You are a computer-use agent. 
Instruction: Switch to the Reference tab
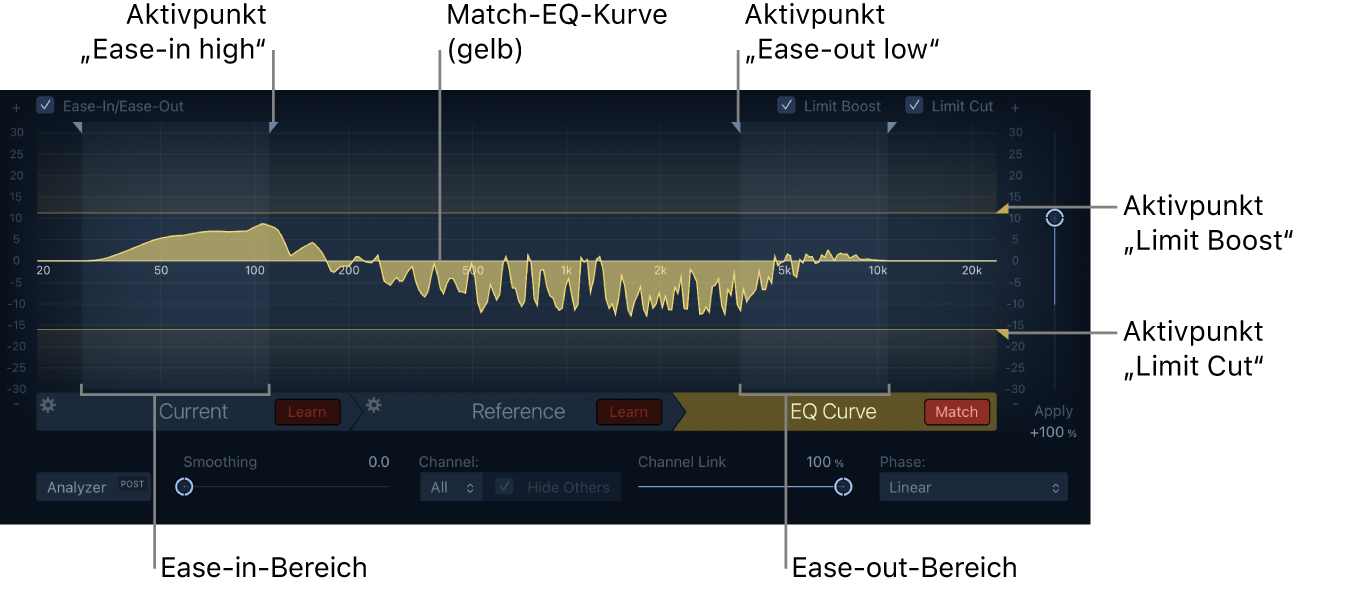click(518, 411)
